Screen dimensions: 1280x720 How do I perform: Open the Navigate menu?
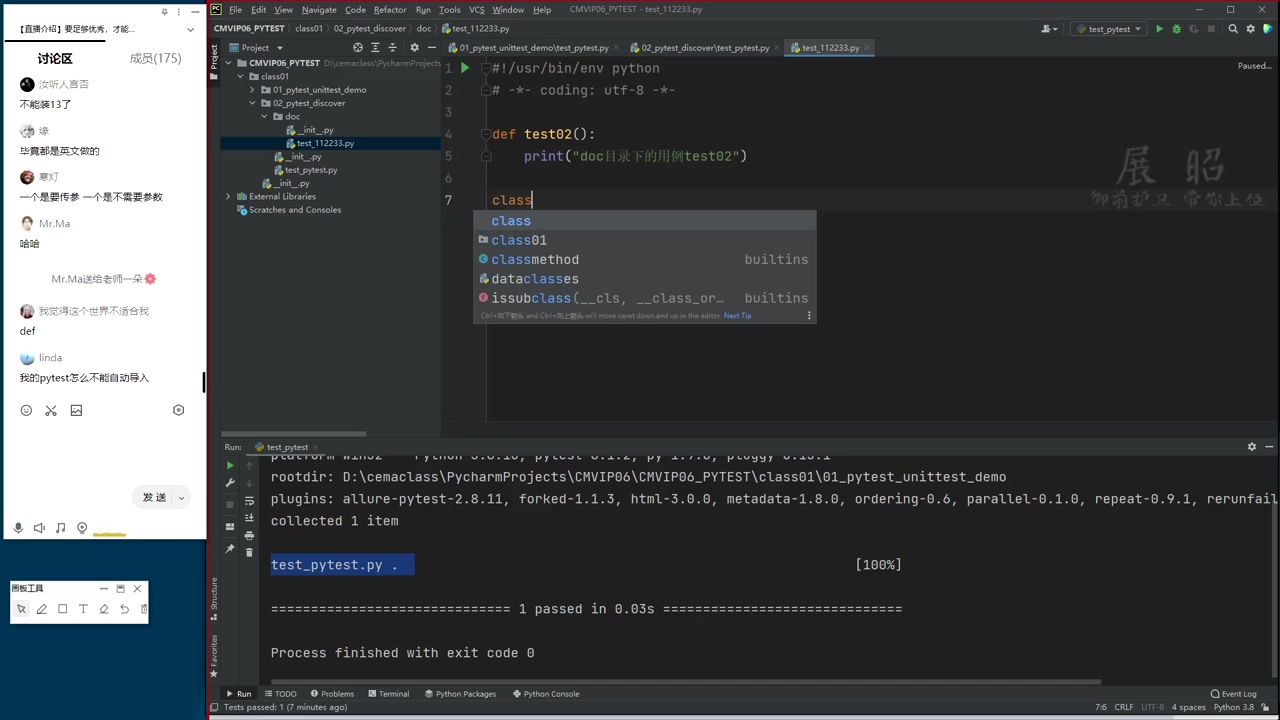[319, 9]
